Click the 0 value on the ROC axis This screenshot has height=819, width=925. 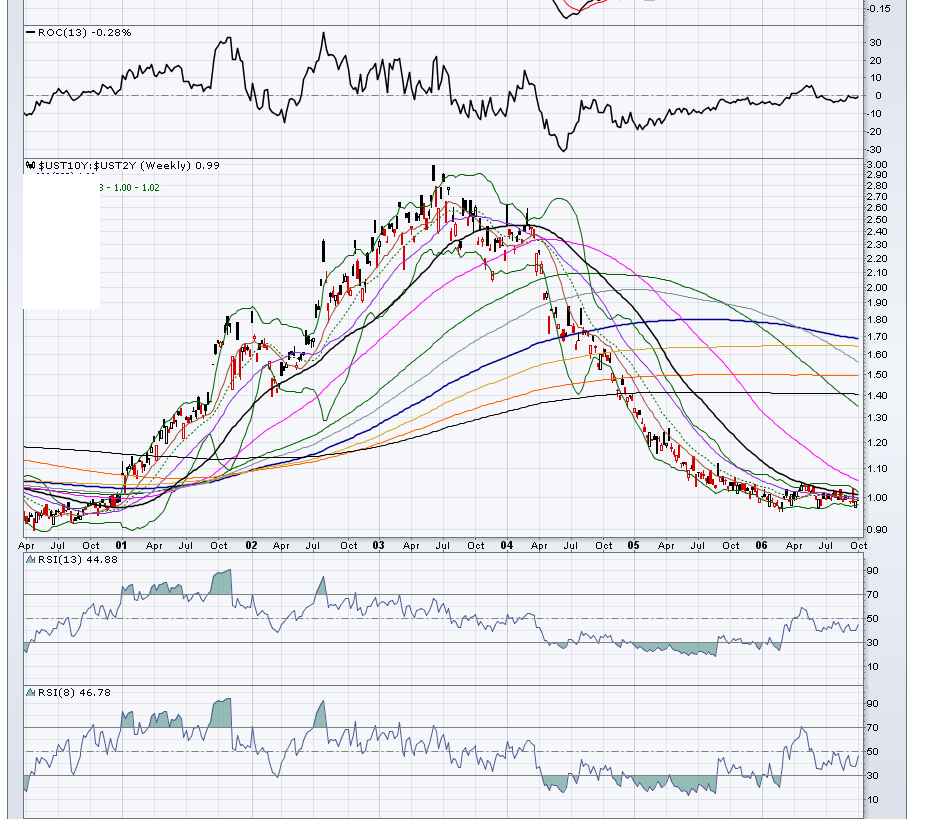pyautogui.click(x=878, y=96)
